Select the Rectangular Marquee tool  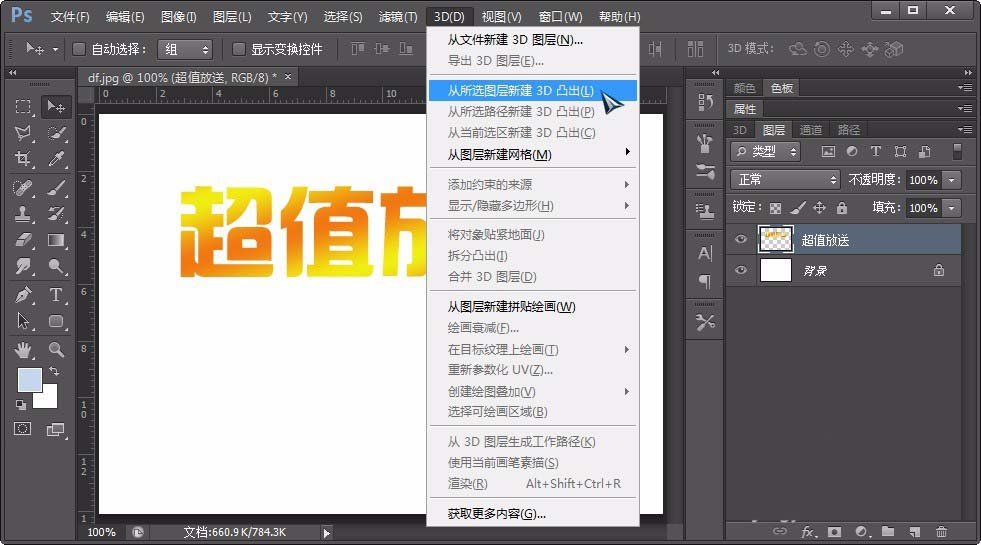pyautogui.click(x=23, y=107)
